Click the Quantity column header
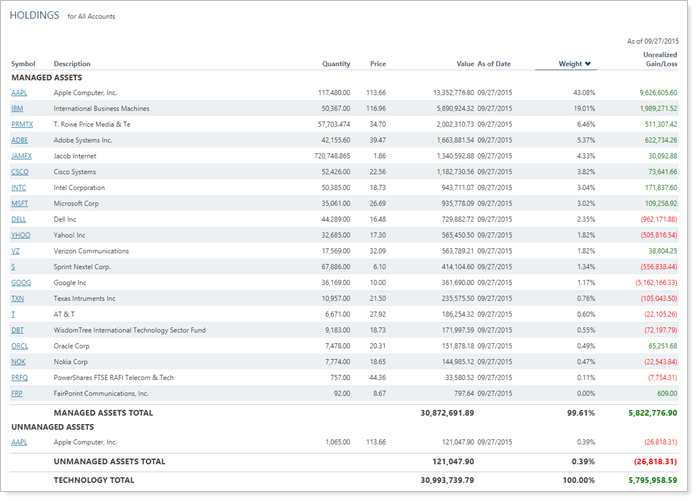This screenshot has height=501, width=697. [x=336, y=64]
